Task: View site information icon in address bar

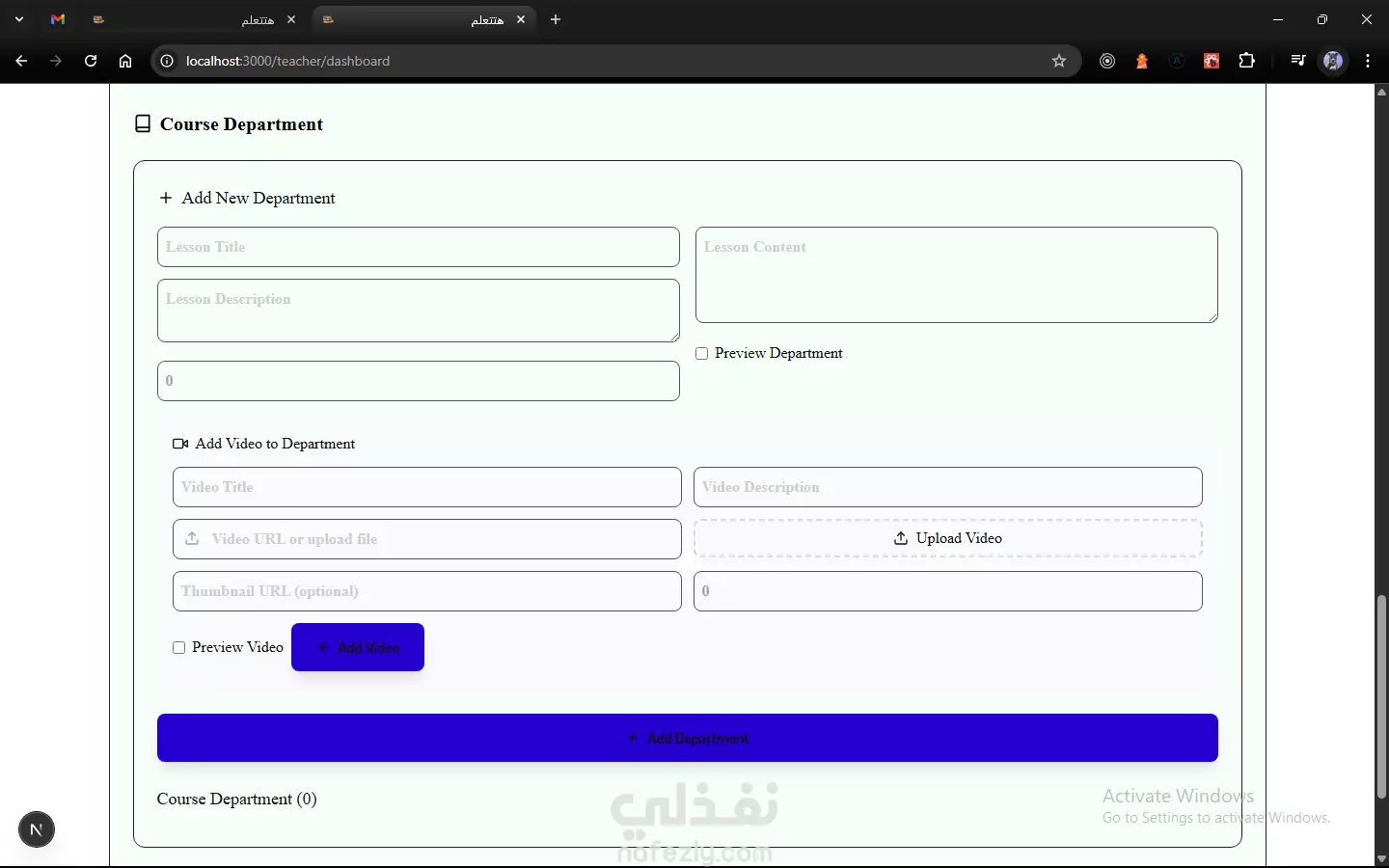Action: pyautogui.click(x=167, y=61)
